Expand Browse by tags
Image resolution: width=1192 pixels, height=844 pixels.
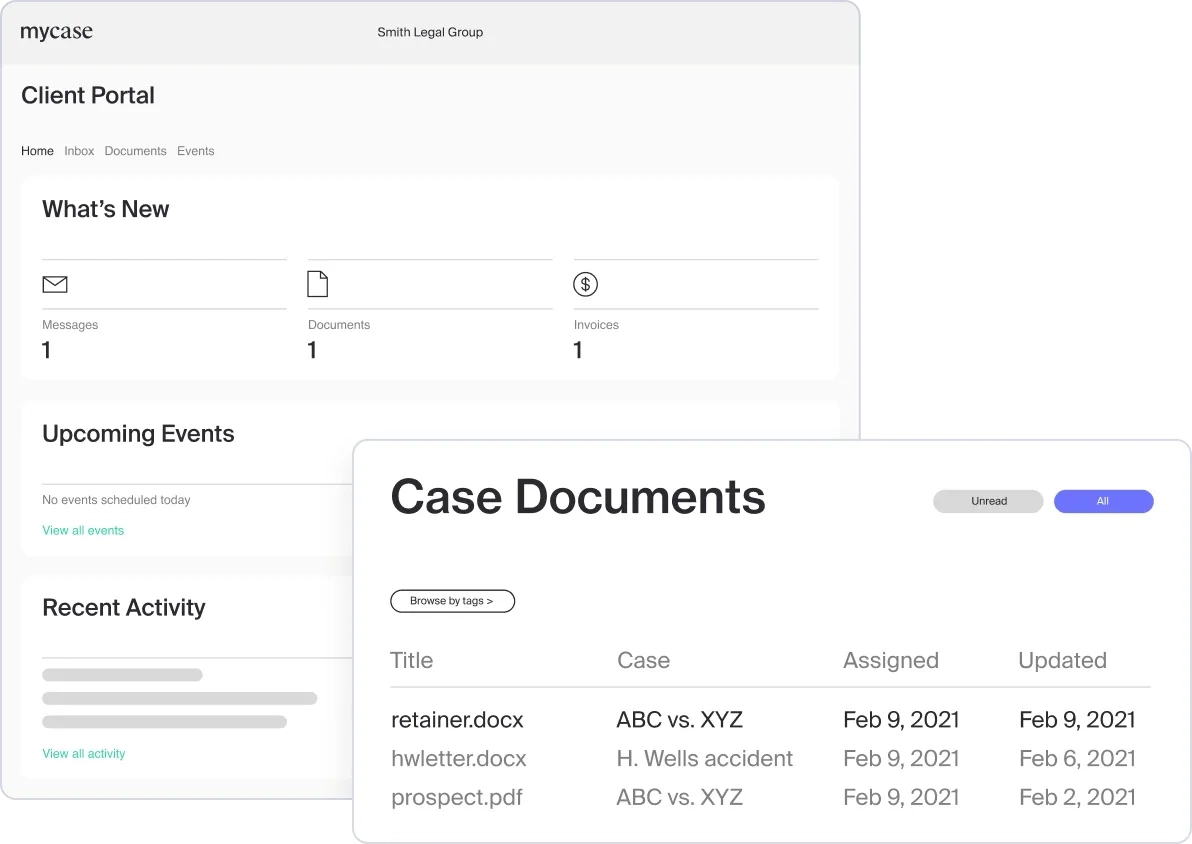452,601
